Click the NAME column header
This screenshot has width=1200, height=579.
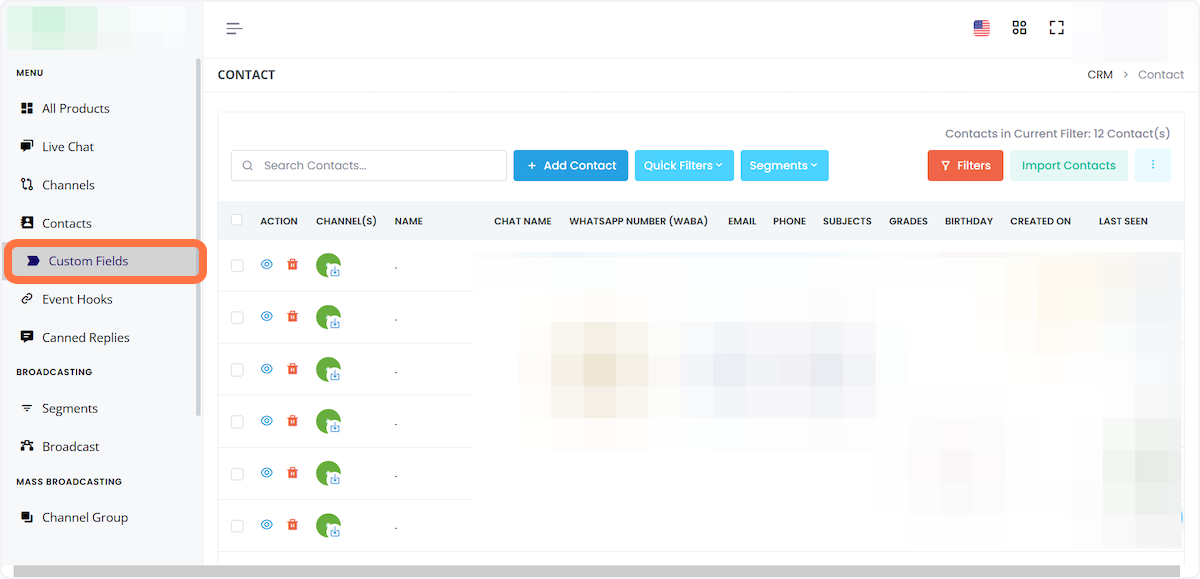click(x=409, y=221)
